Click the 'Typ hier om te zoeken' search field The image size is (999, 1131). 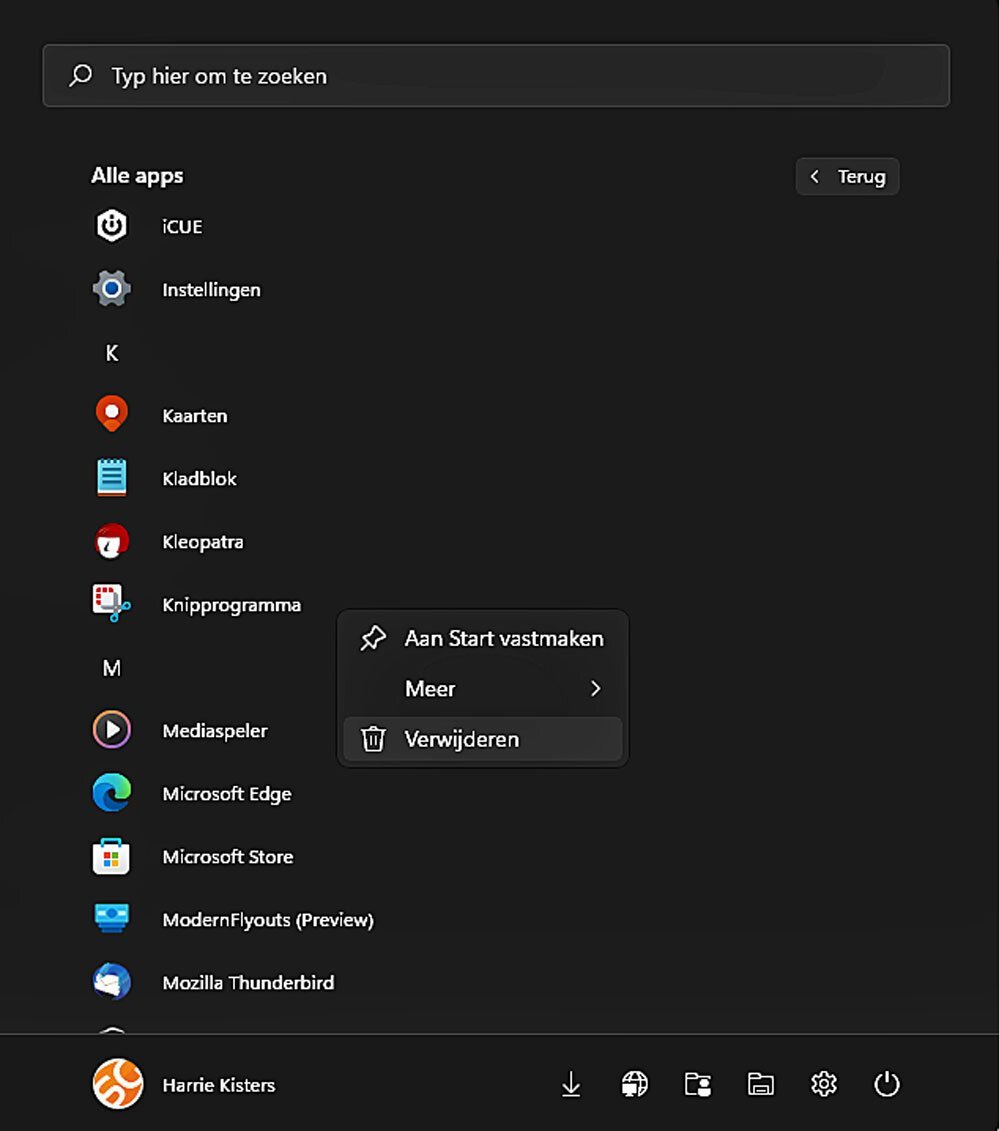coord(496,76)
